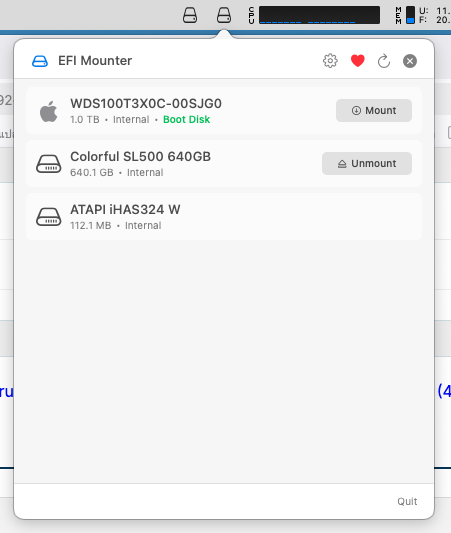The width and height of the screenshot is (451, 533).
Task: Click the Colorful SL500 drive icon
Action: click(49, 164)
